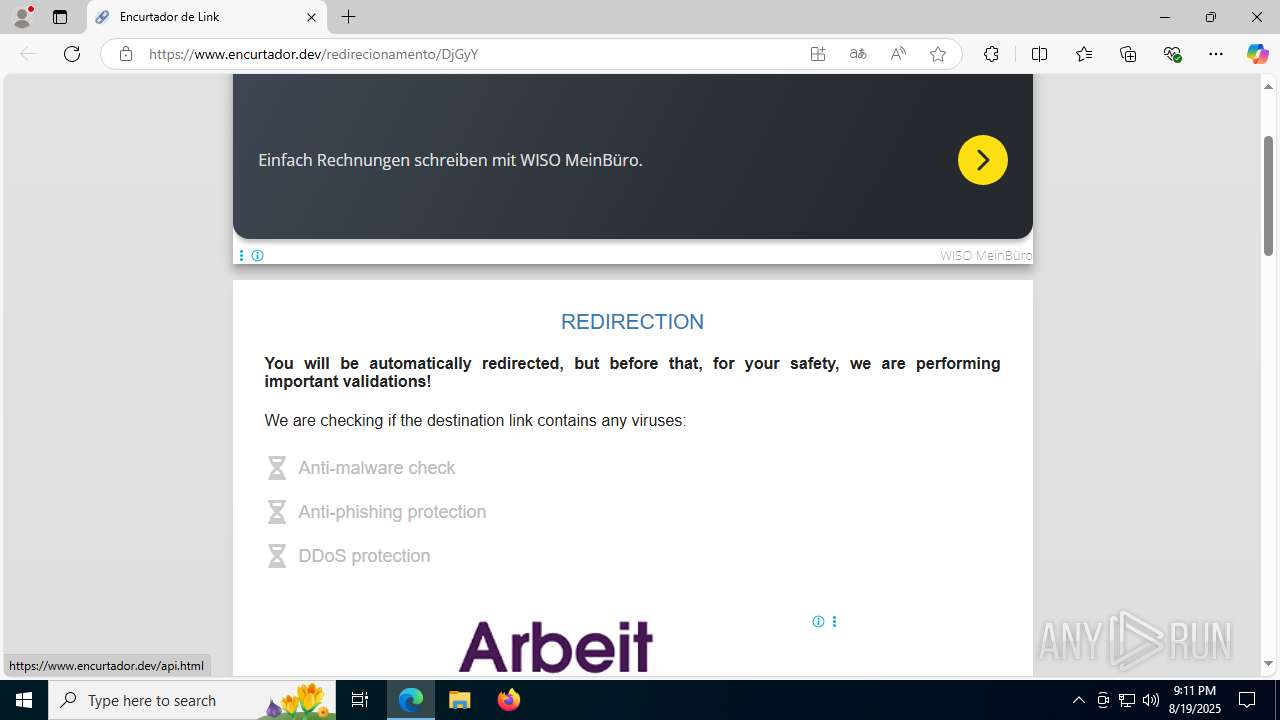Viewport: 1280px width, 720px height.
Task: Show hidden system tray icons
Action: click(1078, 700)
